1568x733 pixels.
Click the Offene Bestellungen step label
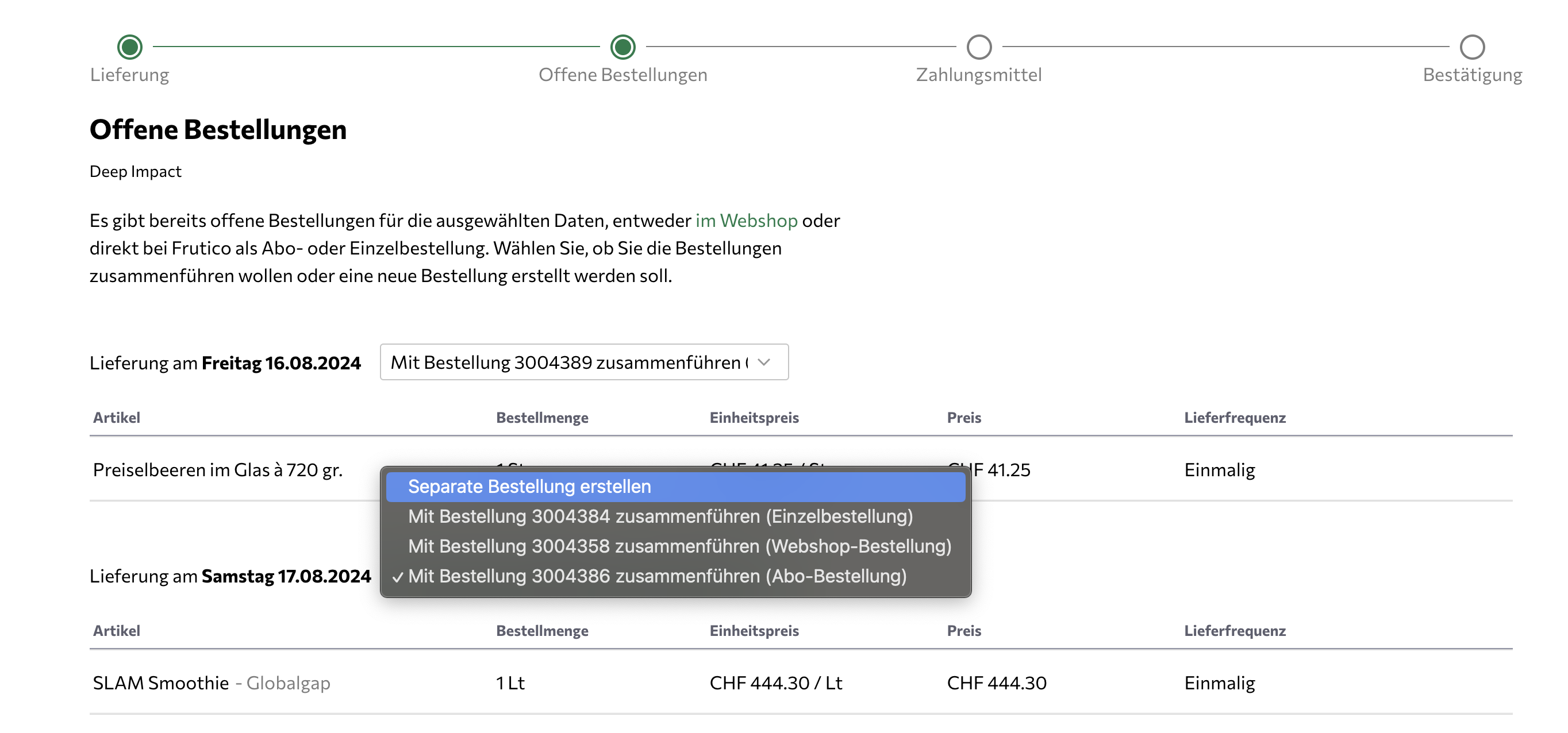[x=622, y=75]
